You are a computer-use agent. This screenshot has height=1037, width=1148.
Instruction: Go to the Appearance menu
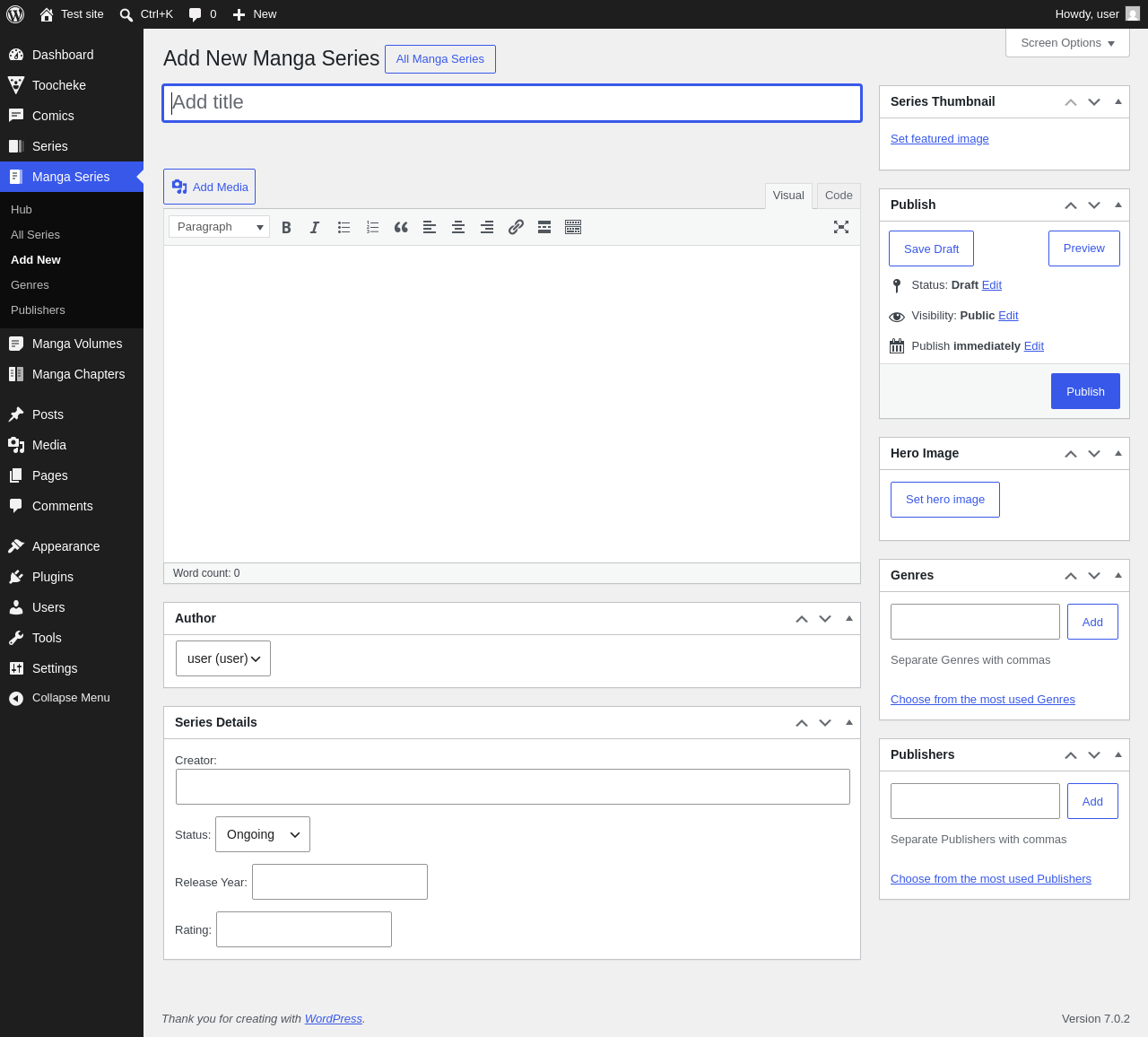tap(72, 546)
